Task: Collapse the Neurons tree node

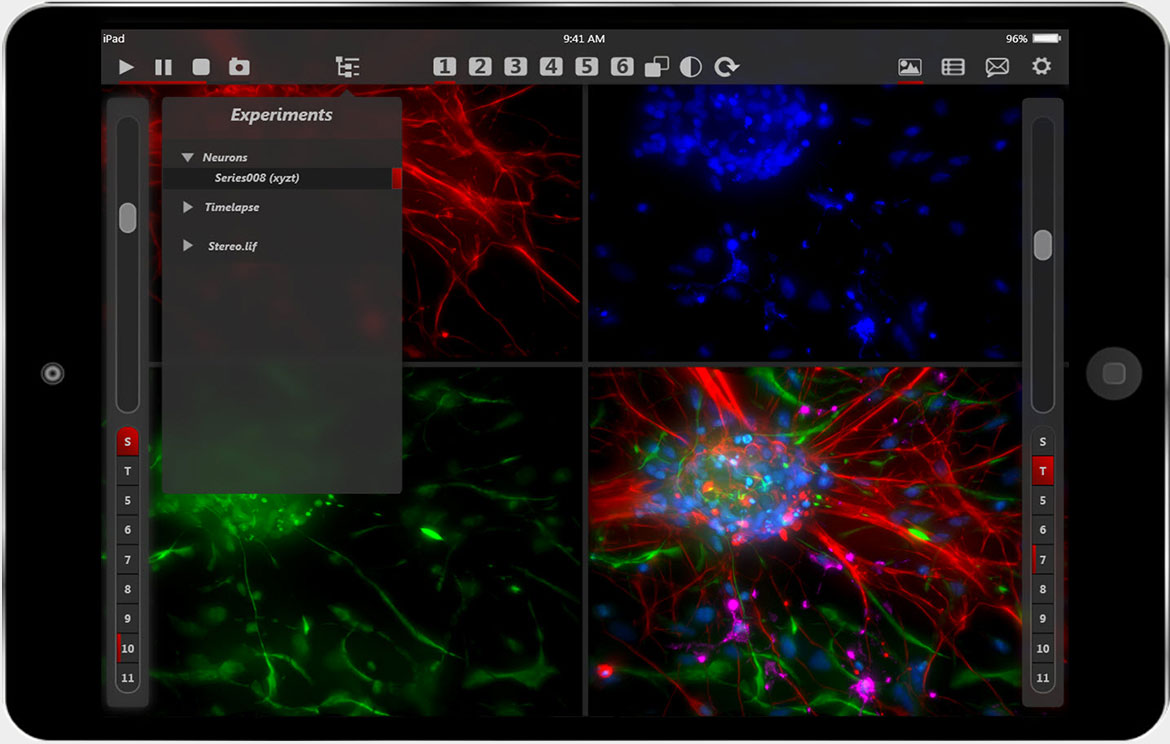Action: pyautogui.click(x=187, y=157)
